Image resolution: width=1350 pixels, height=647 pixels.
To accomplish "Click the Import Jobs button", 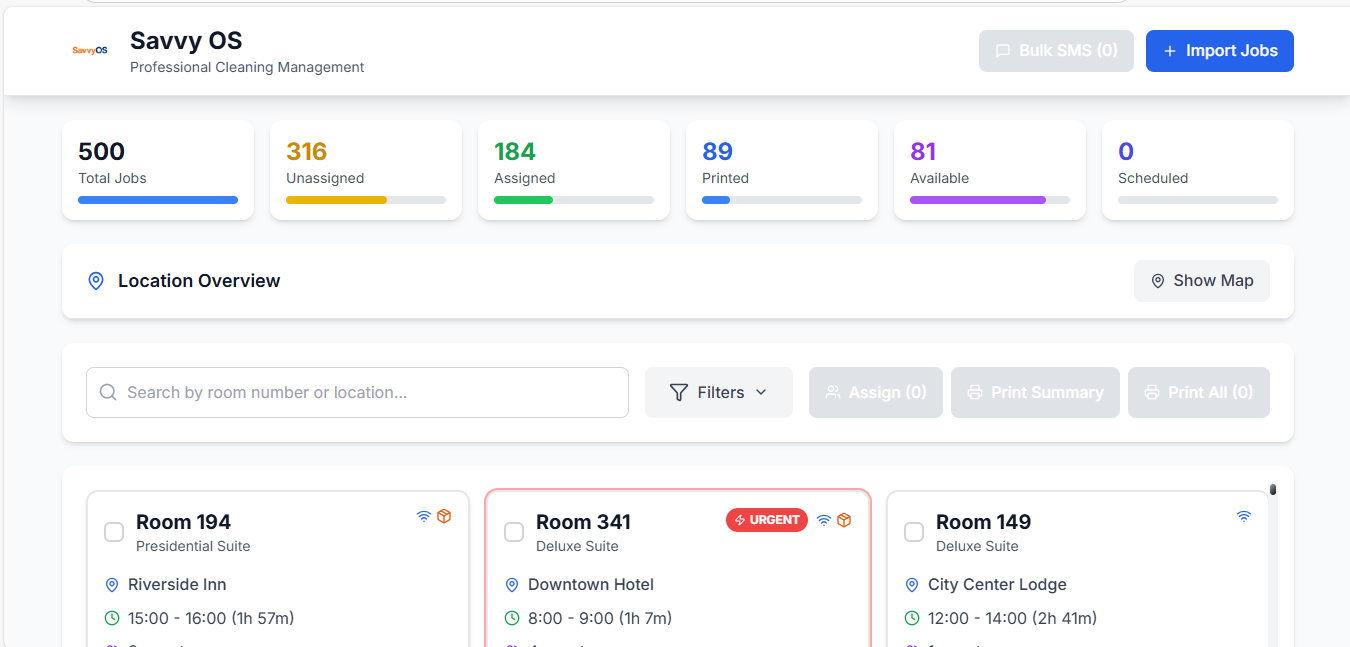I will pyautogui.click(x=1220, y=51).
